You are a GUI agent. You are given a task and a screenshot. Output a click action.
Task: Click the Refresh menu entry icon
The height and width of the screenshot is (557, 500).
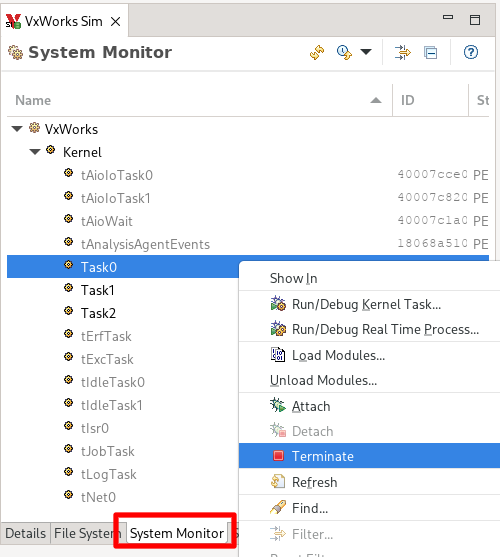click(278, 482)
